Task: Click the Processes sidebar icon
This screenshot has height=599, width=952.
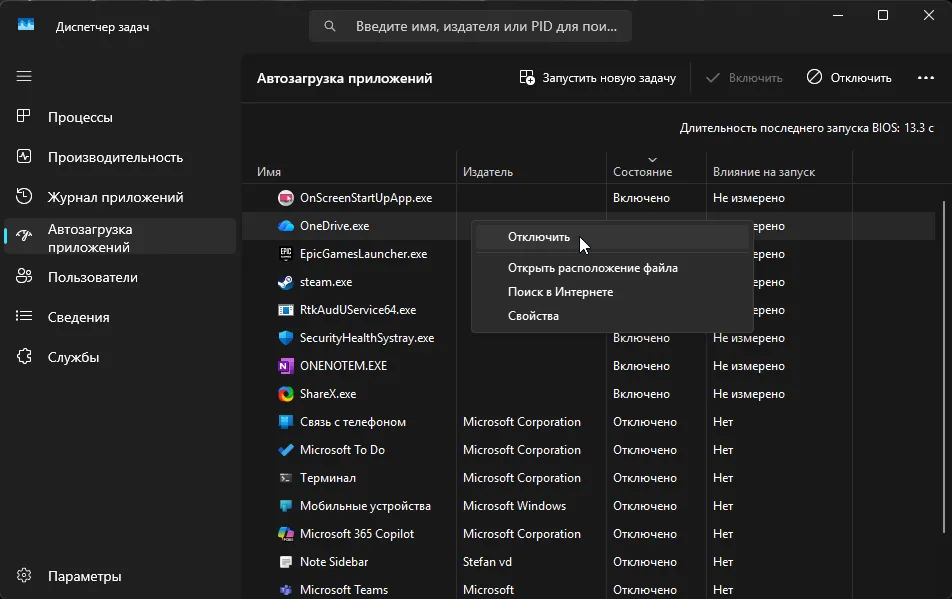Action: [24, 117]
